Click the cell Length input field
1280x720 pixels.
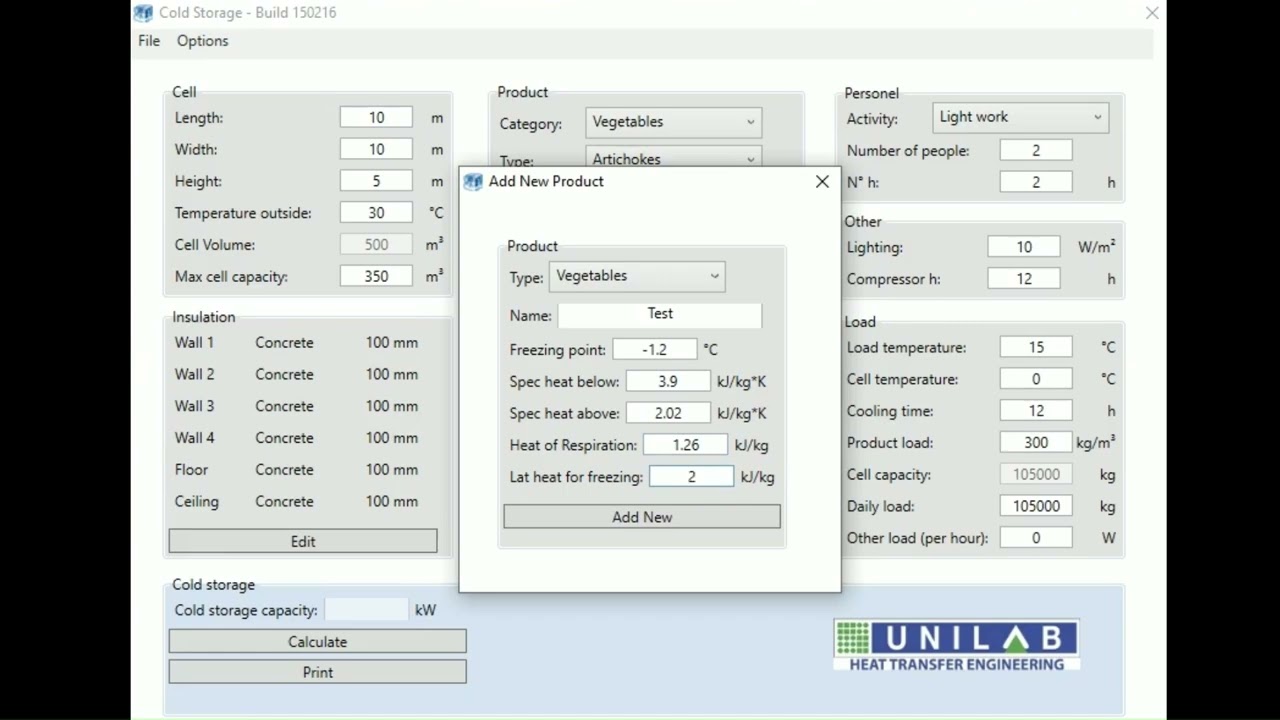click(x=376, y=118)
